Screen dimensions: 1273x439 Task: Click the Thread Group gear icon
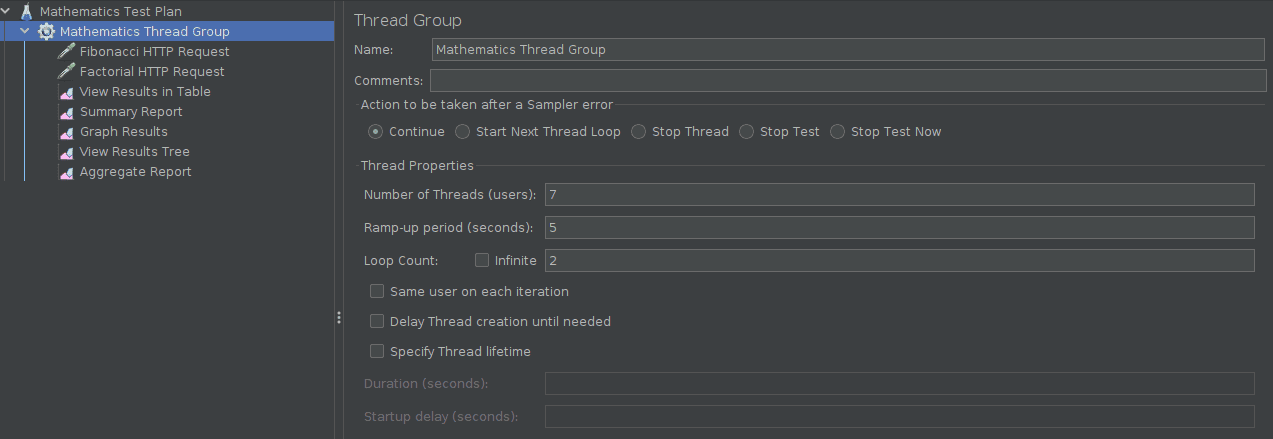46,32
